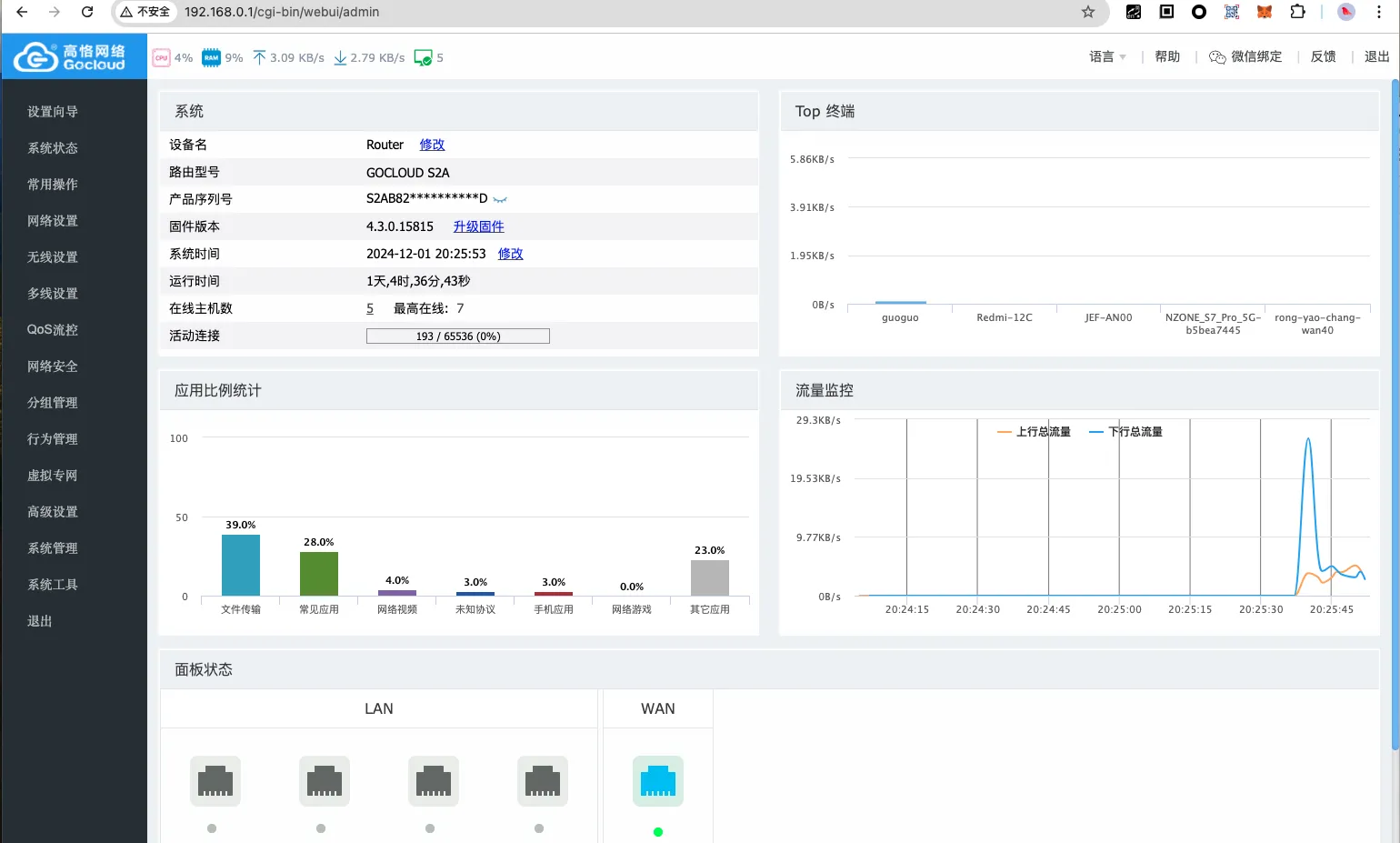Click 退出 in top bar

(x=1376, y=56)
